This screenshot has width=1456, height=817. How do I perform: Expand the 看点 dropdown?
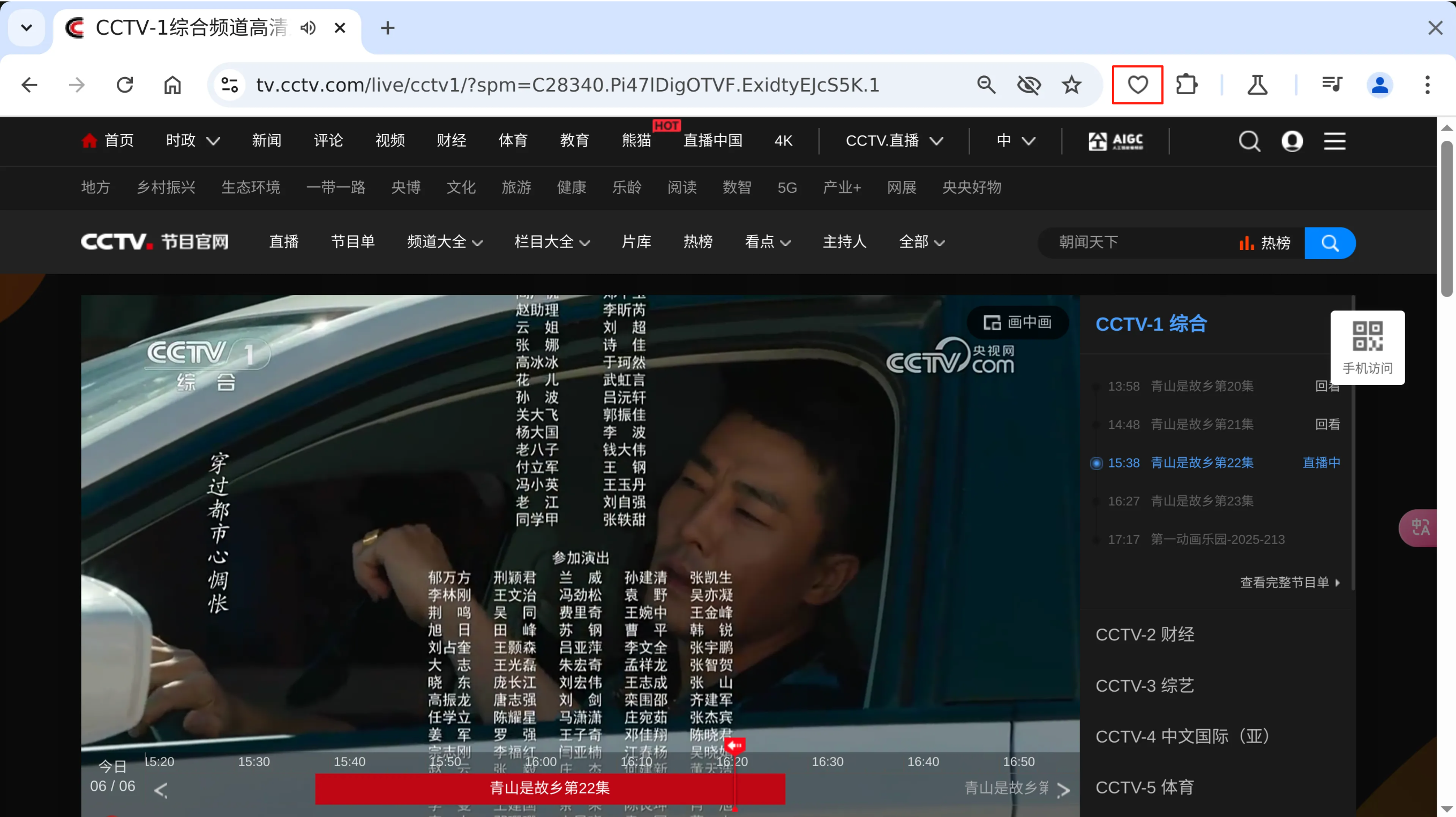pyautogui.click(x=768, y=242)
